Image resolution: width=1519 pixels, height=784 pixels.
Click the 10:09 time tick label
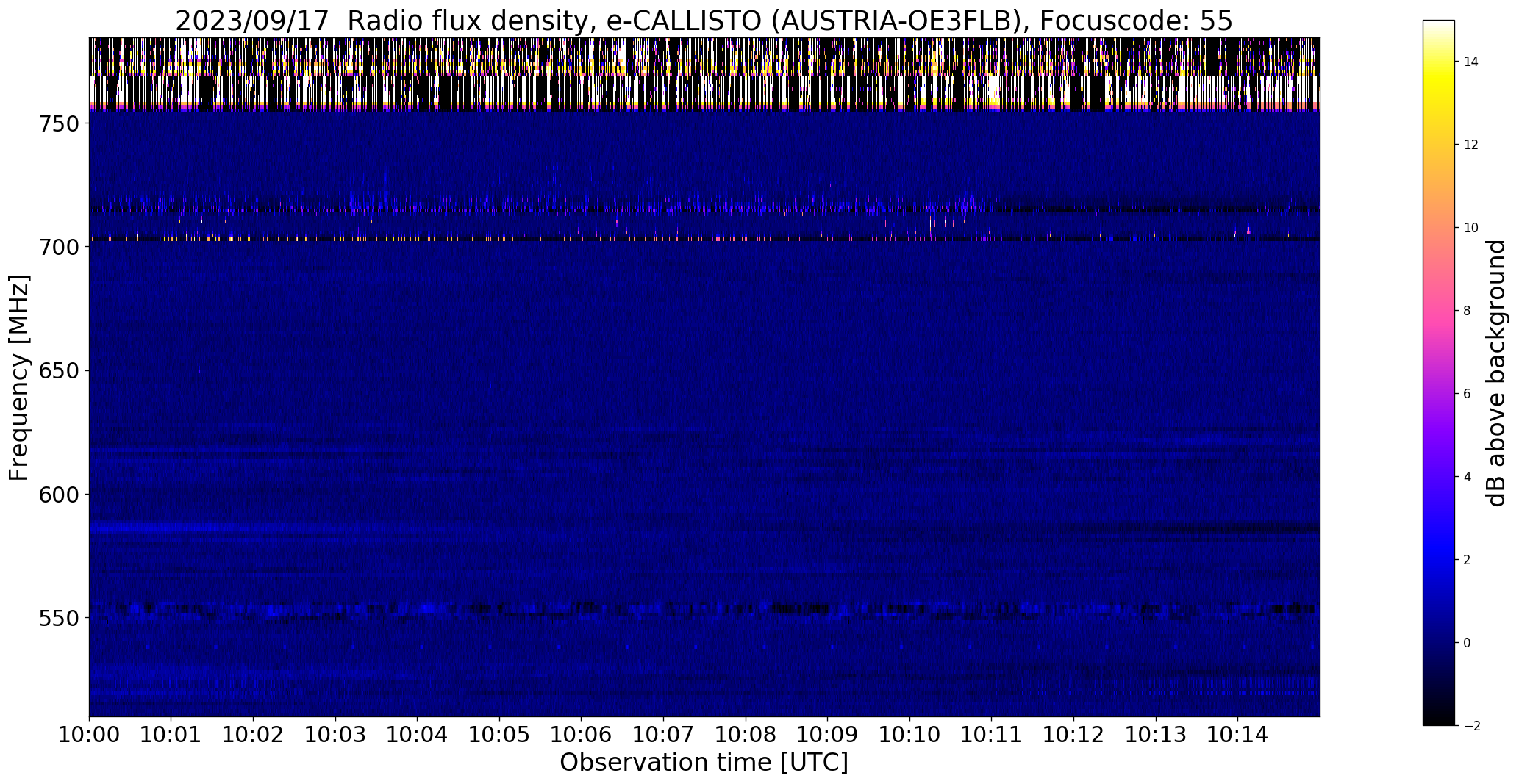[828, 734]
